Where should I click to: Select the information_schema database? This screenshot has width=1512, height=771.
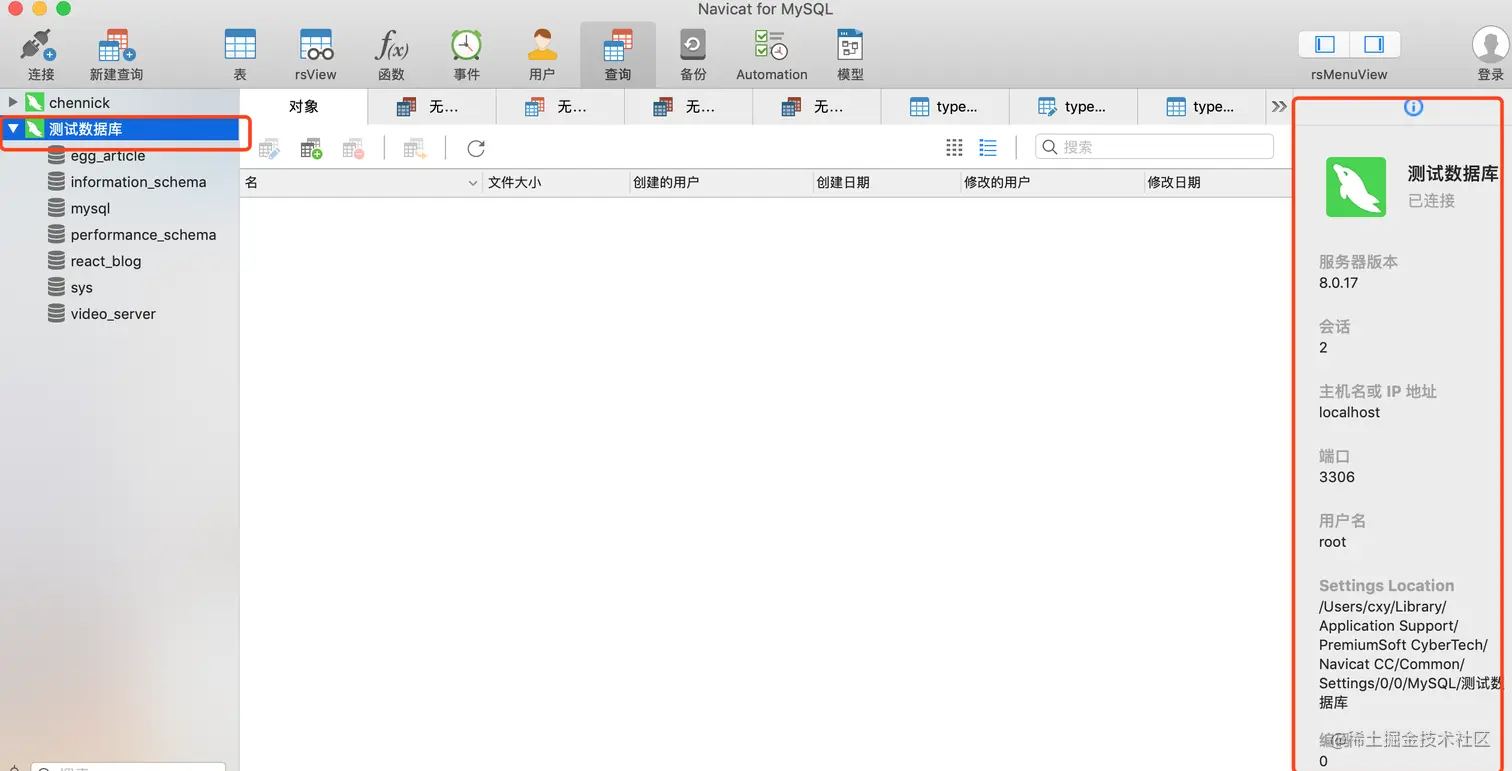(138, 182)
